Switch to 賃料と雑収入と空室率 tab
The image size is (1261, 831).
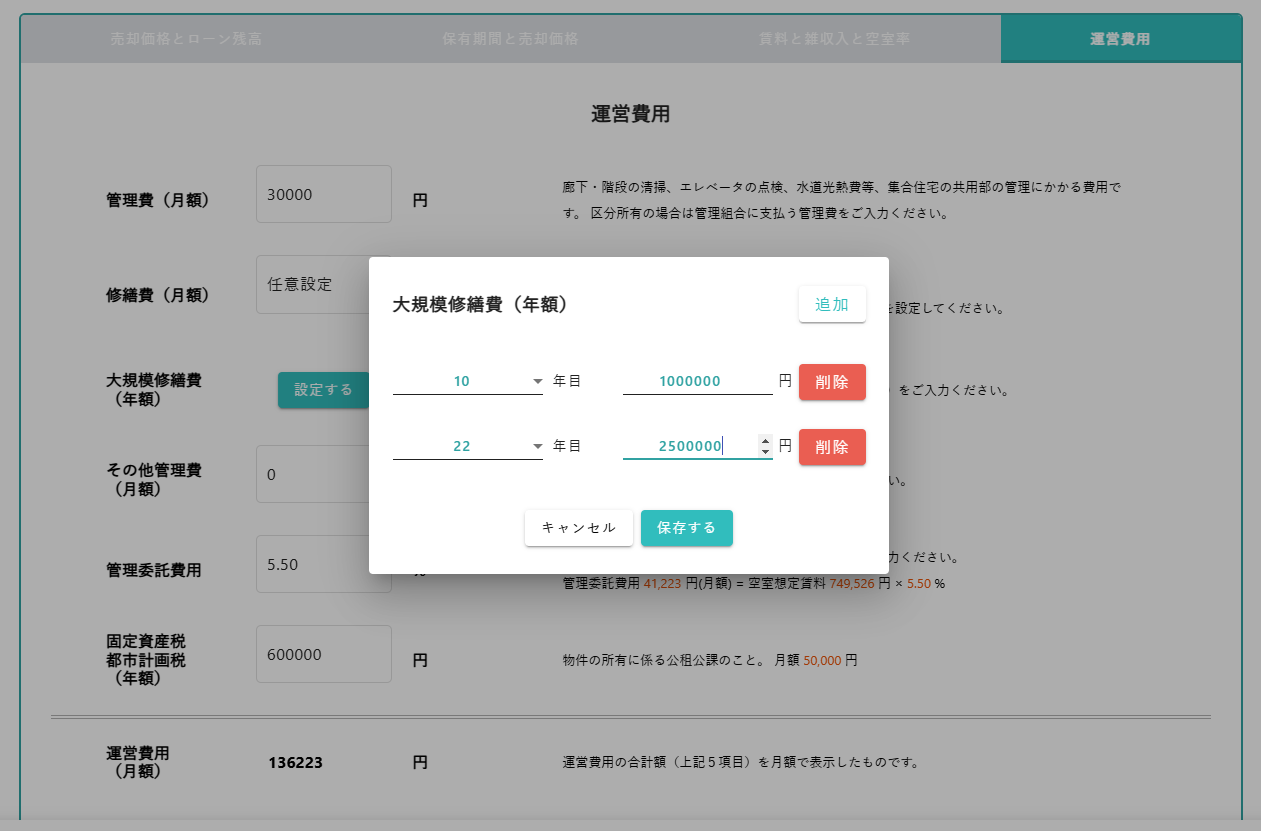pos(834,39)
